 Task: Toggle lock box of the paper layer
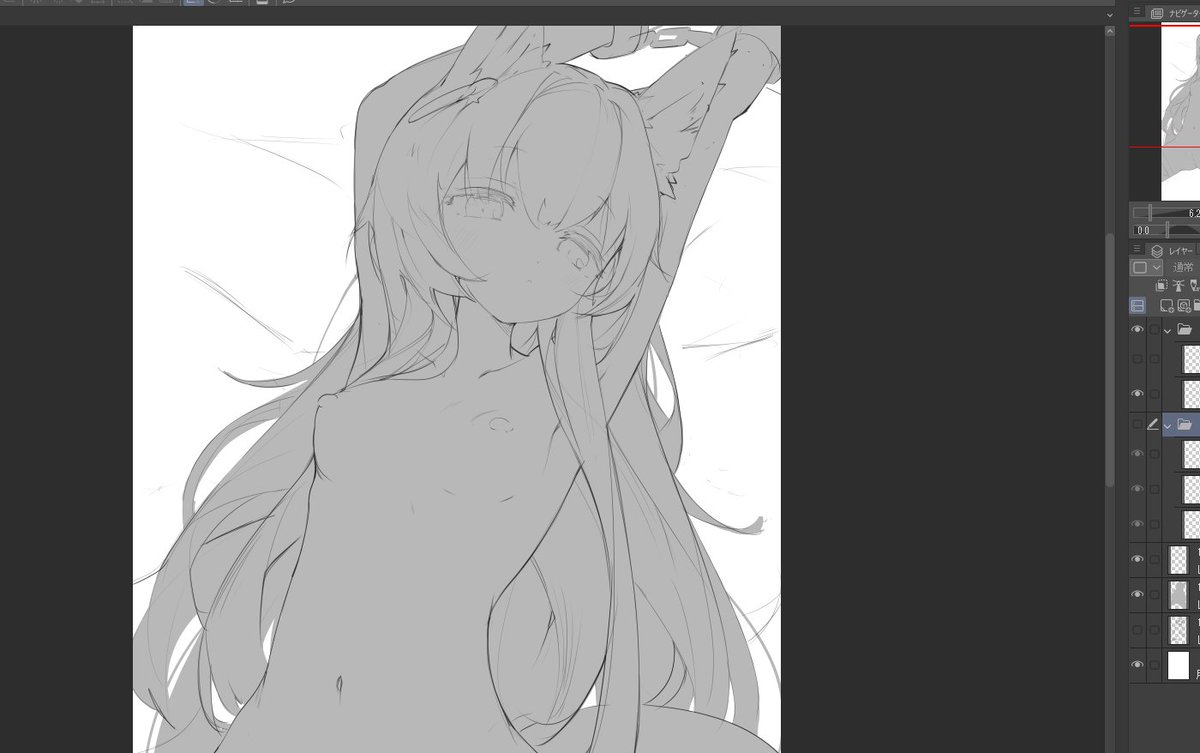[x=1154, y=664]
